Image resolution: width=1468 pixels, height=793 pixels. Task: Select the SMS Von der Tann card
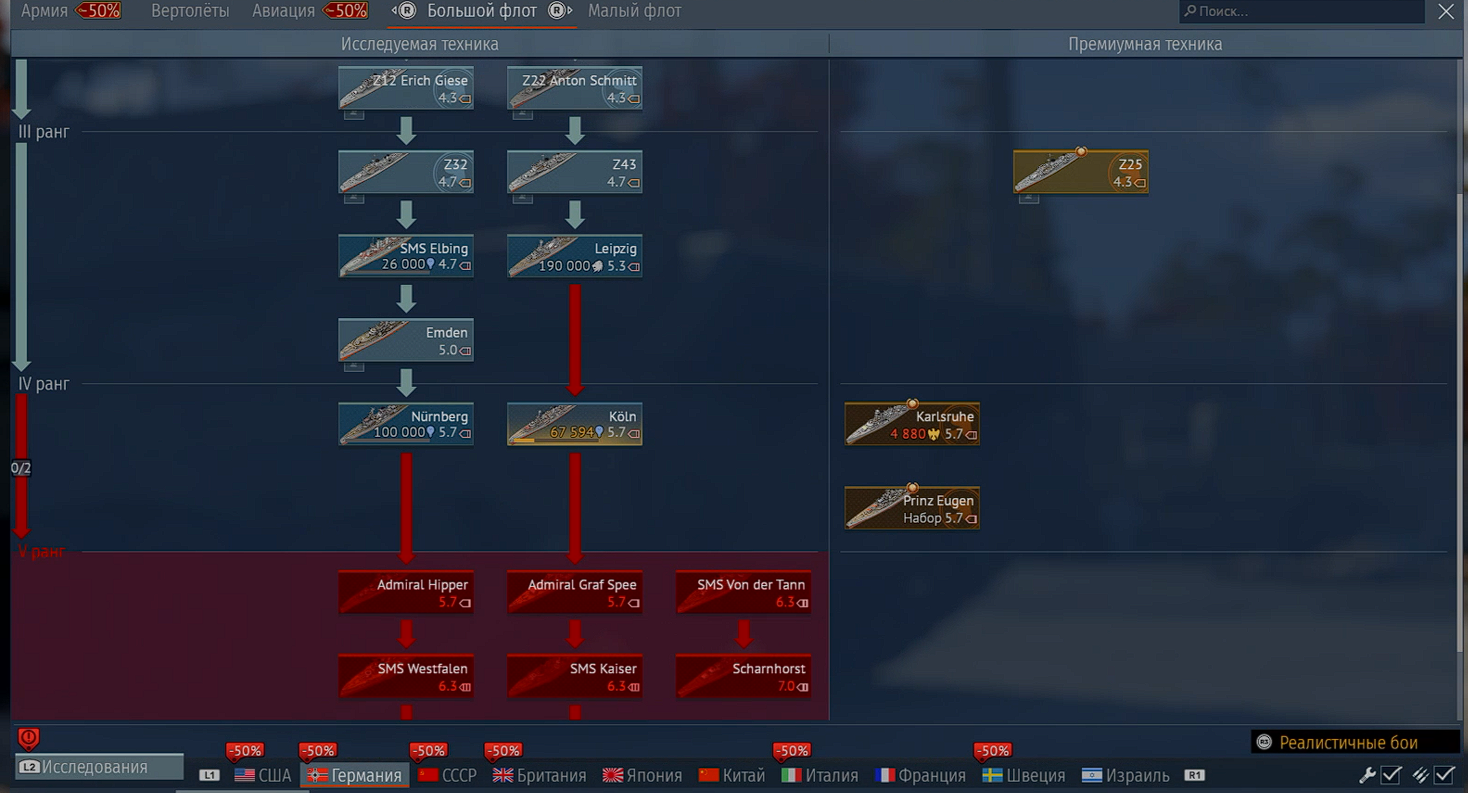(743, 592)
